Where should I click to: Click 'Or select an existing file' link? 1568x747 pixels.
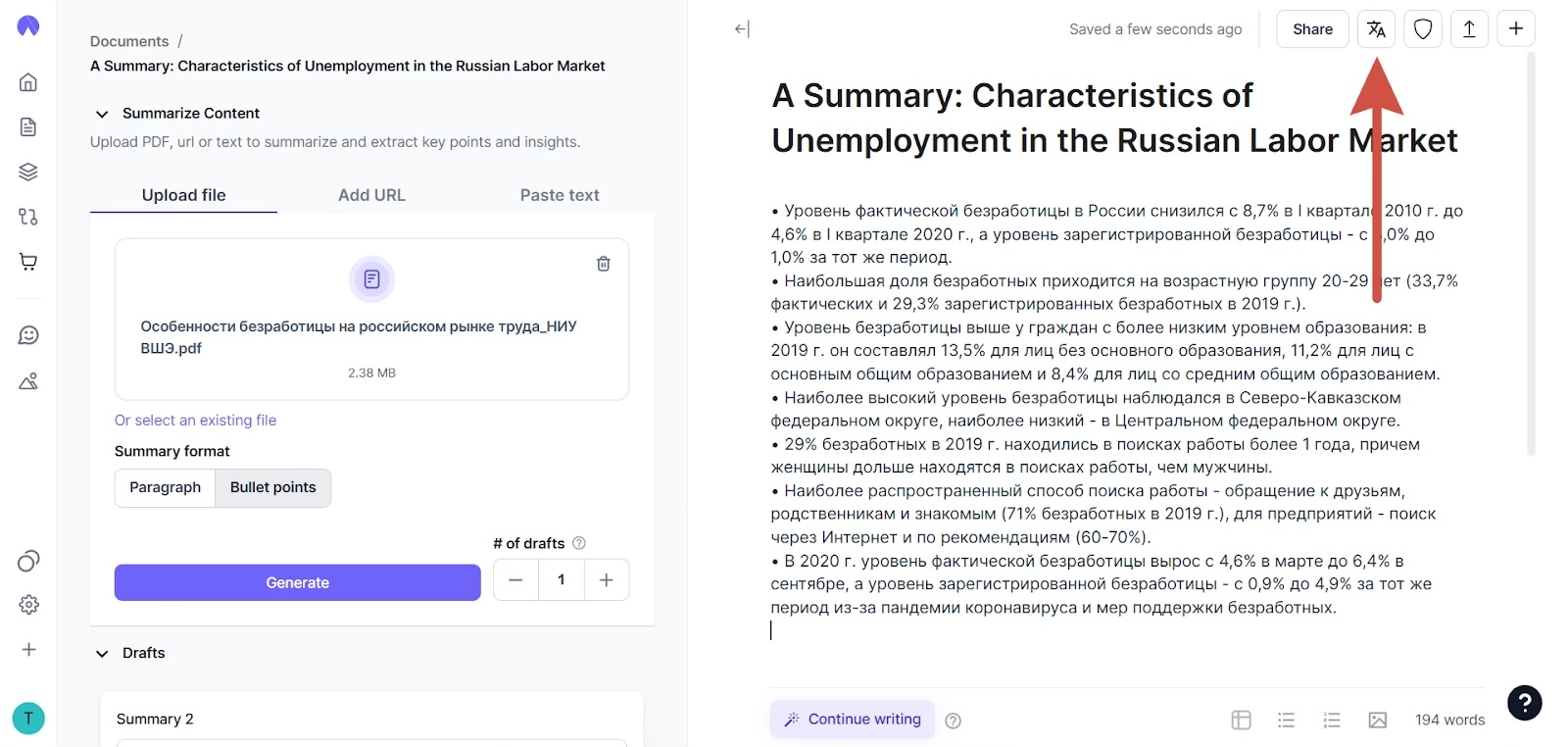point(195,421)
